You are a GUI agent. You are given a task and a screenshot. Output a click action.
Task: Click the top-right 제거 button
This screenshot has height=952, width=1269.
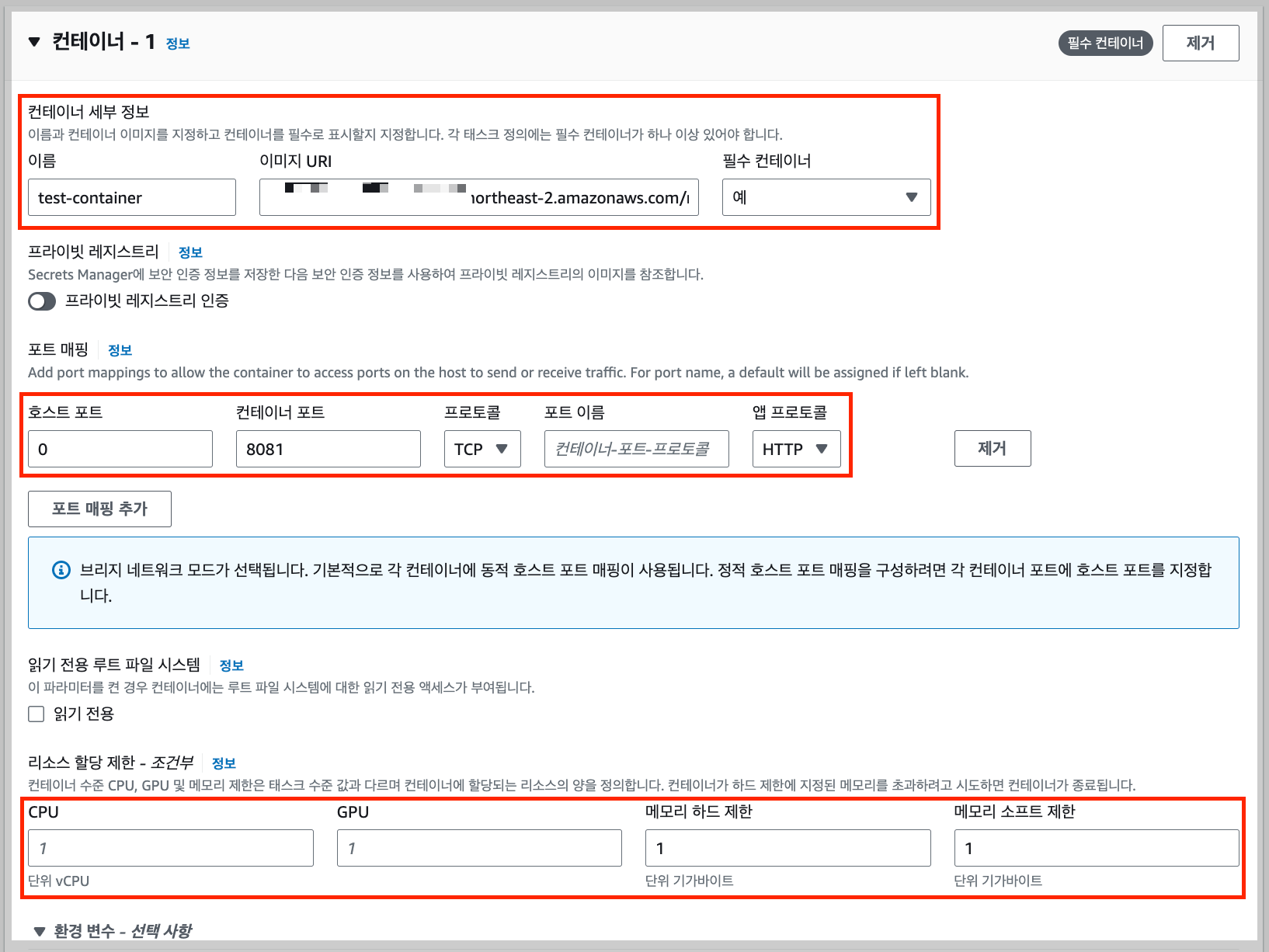click(1200, 43)
